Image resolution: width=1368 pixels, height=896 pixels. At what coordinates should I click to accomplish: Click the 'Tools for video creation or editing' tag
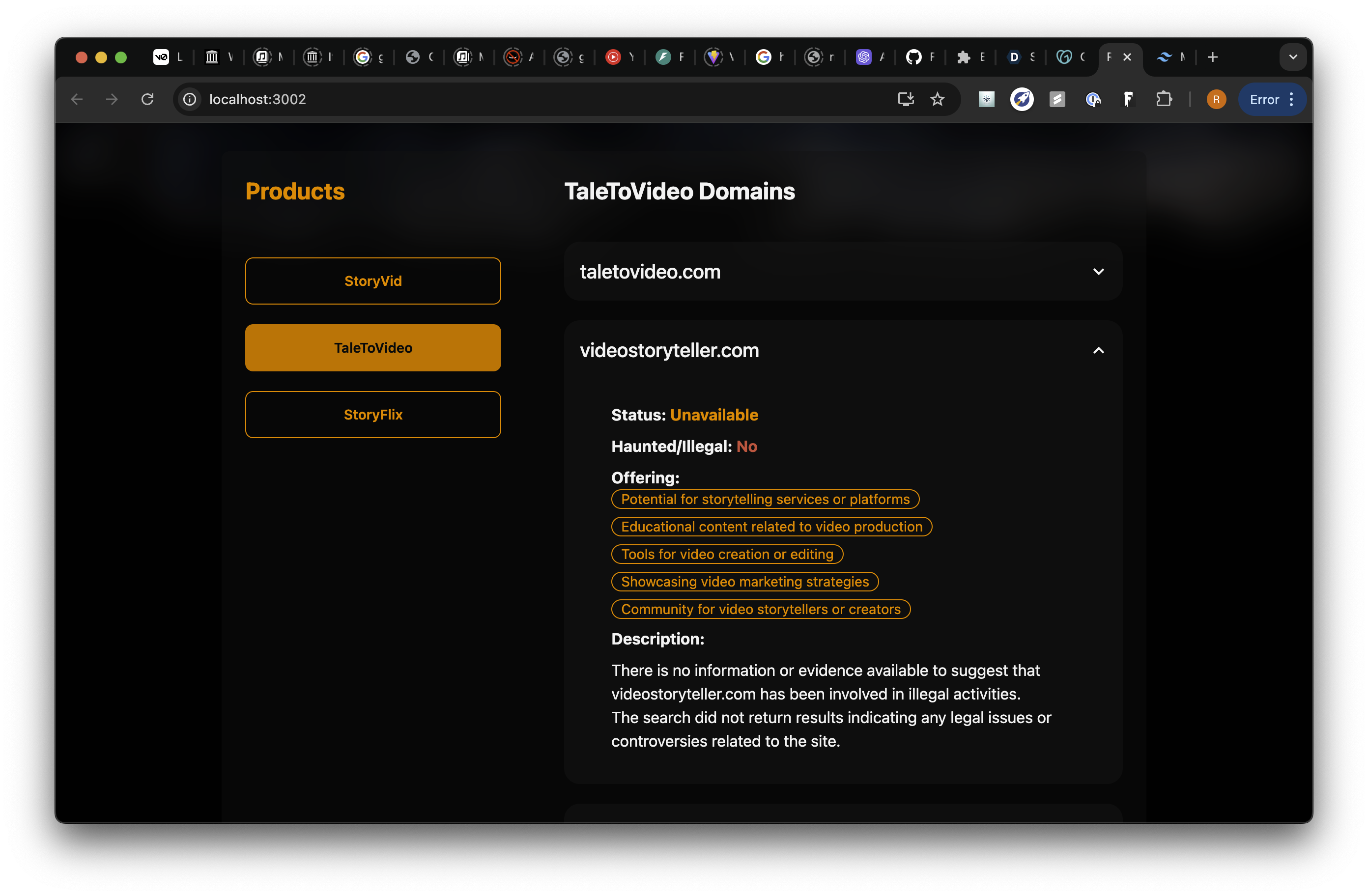pos(727,554)
